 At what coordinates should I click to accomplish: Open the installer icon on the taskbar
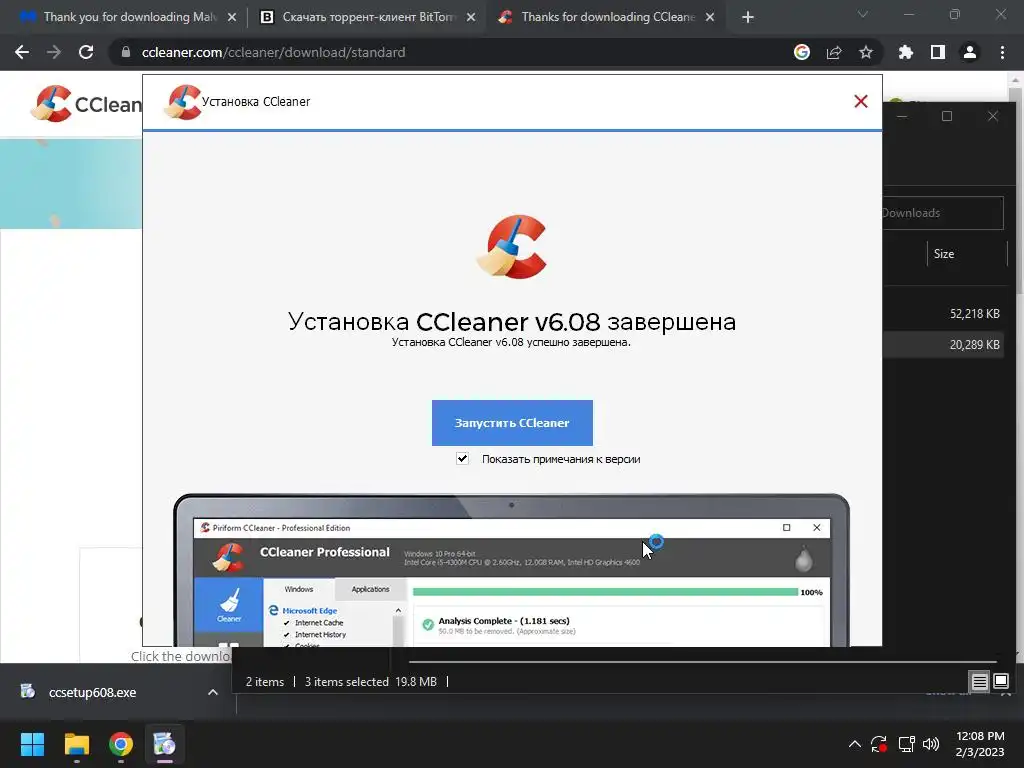[x=165, y=744]
